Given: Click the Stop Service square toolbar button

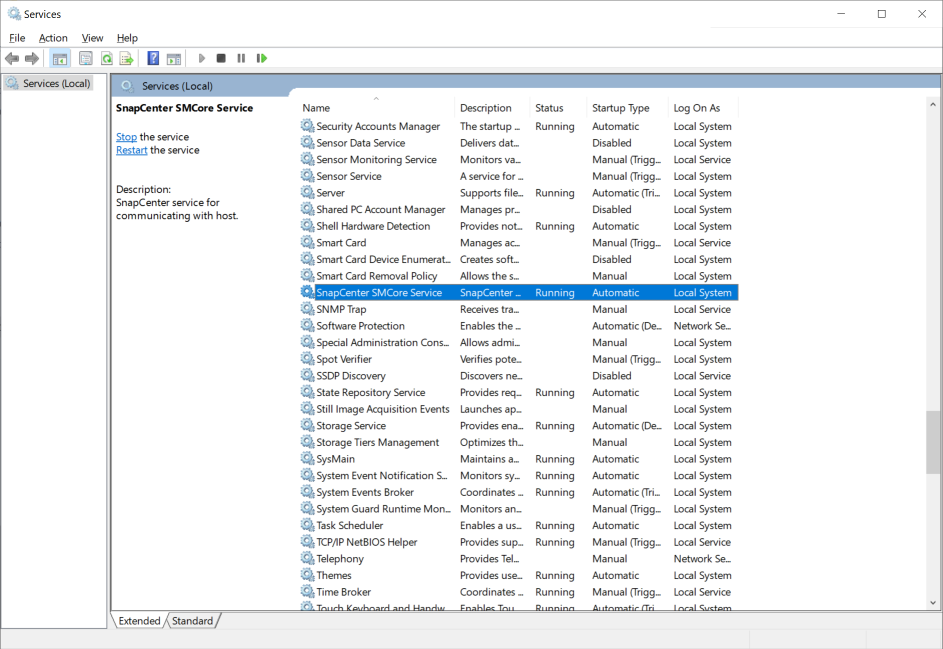Looking at the screenshot, I should pyautogui.click(x=221, y=59).
